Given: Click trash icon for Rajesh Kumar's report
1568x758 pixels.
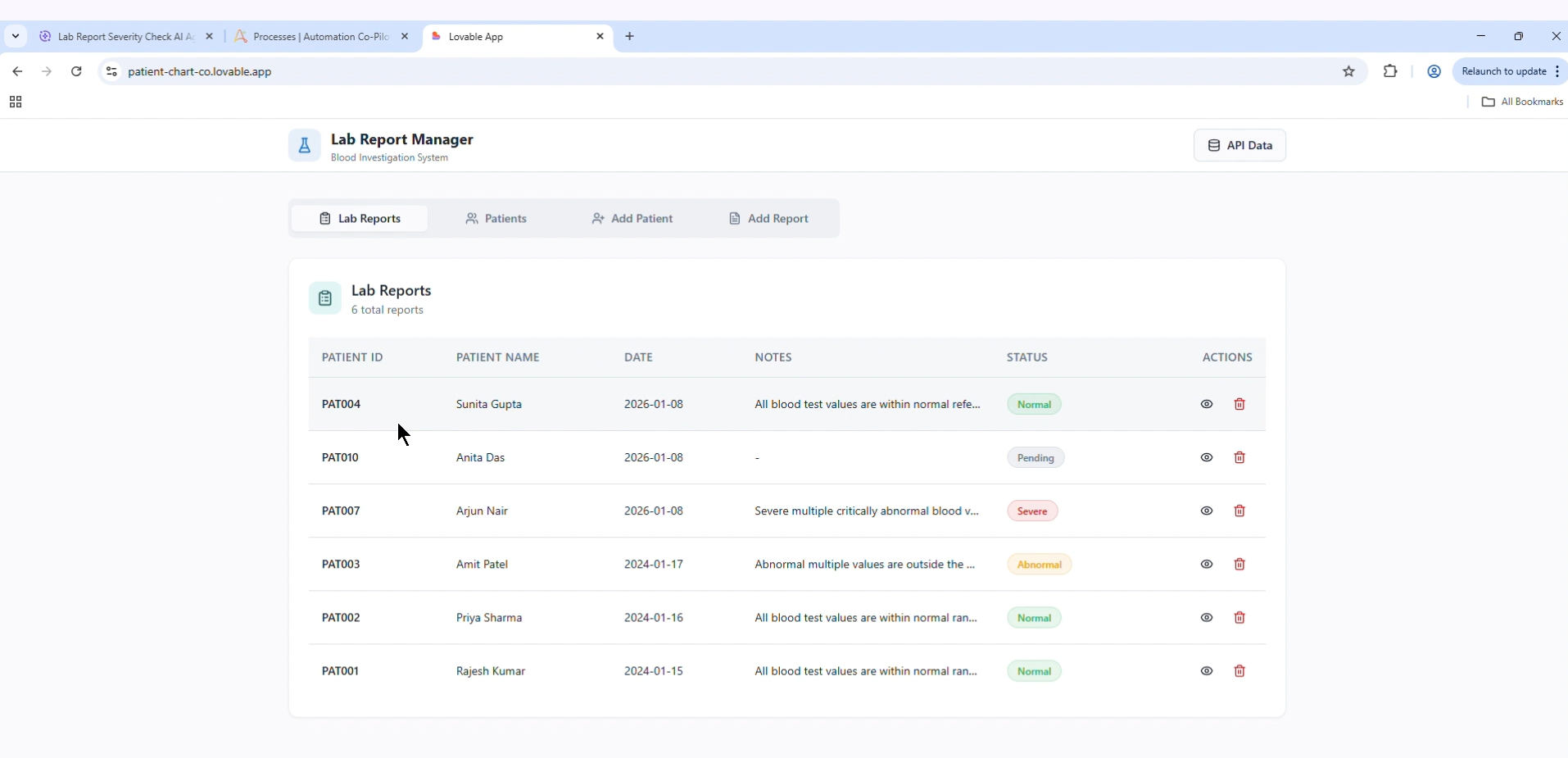Looking at the screenshot, I should (x=1239, y=671).
